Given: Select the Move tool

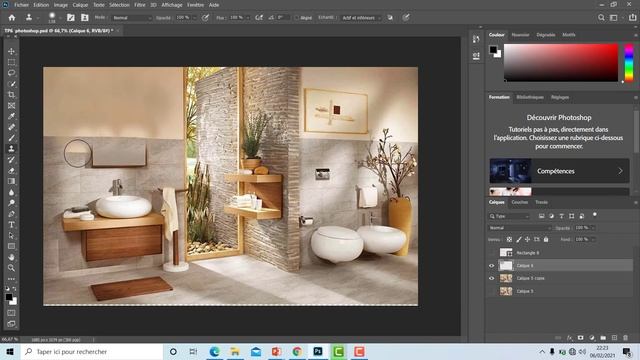Looking at the screenshot, I should (11, 51).
